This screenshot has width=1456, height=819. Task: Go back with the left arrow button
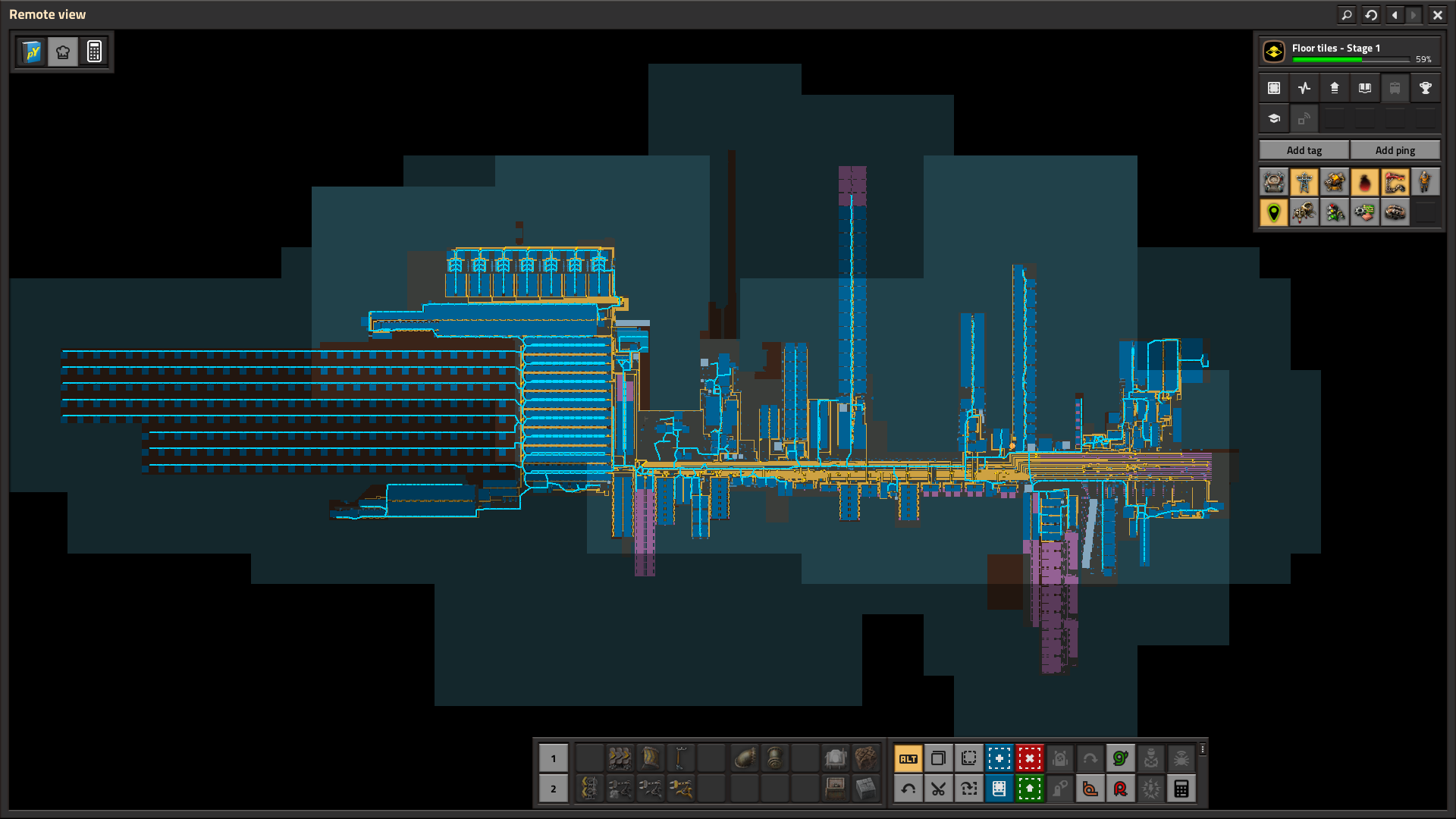coord(1395,14)
